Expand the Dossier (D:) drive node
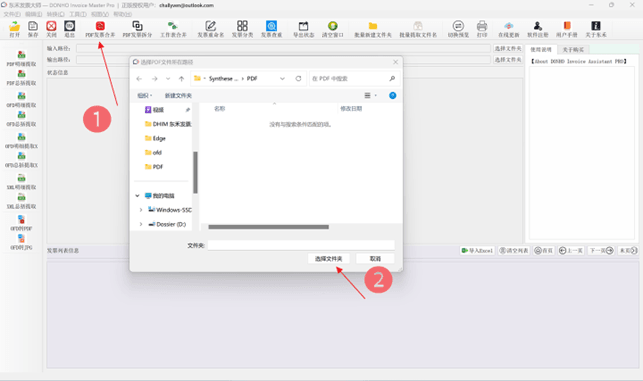This screenshot has width=643, height=381. [141, 224]
